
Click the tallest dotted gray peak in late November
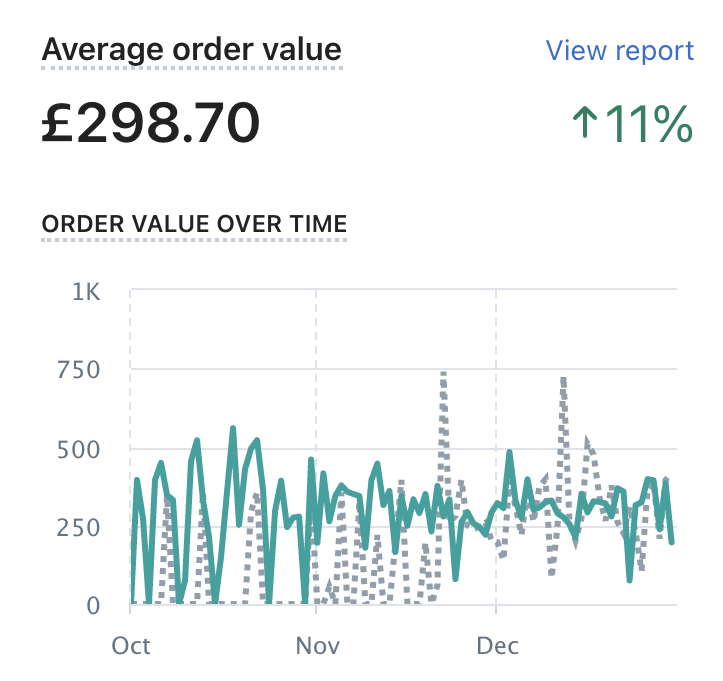[x=442, y=375]
